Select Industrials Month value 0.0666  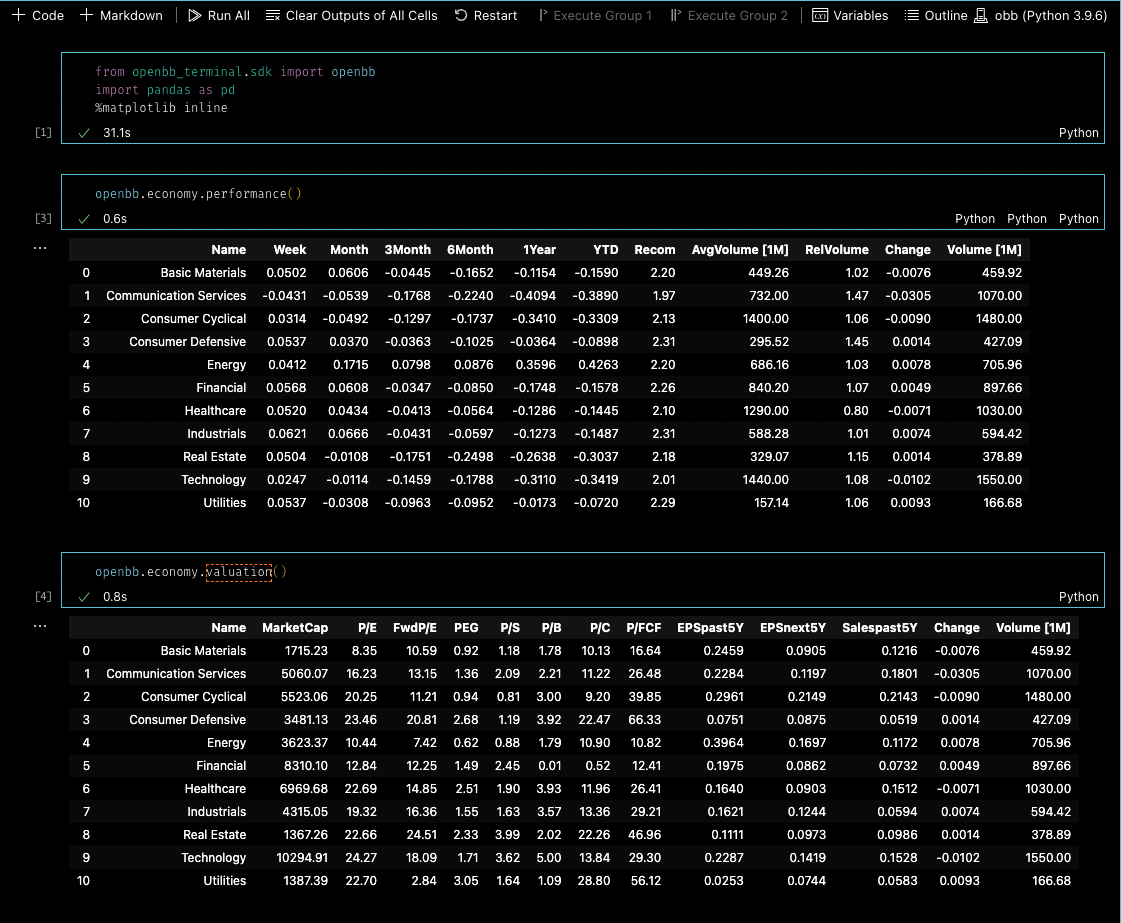click(348, 433)
